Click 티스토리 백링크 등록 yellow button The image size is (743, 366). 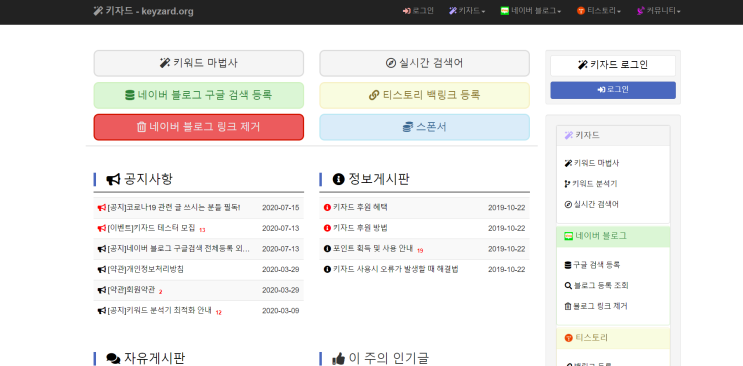coord(425,95)
